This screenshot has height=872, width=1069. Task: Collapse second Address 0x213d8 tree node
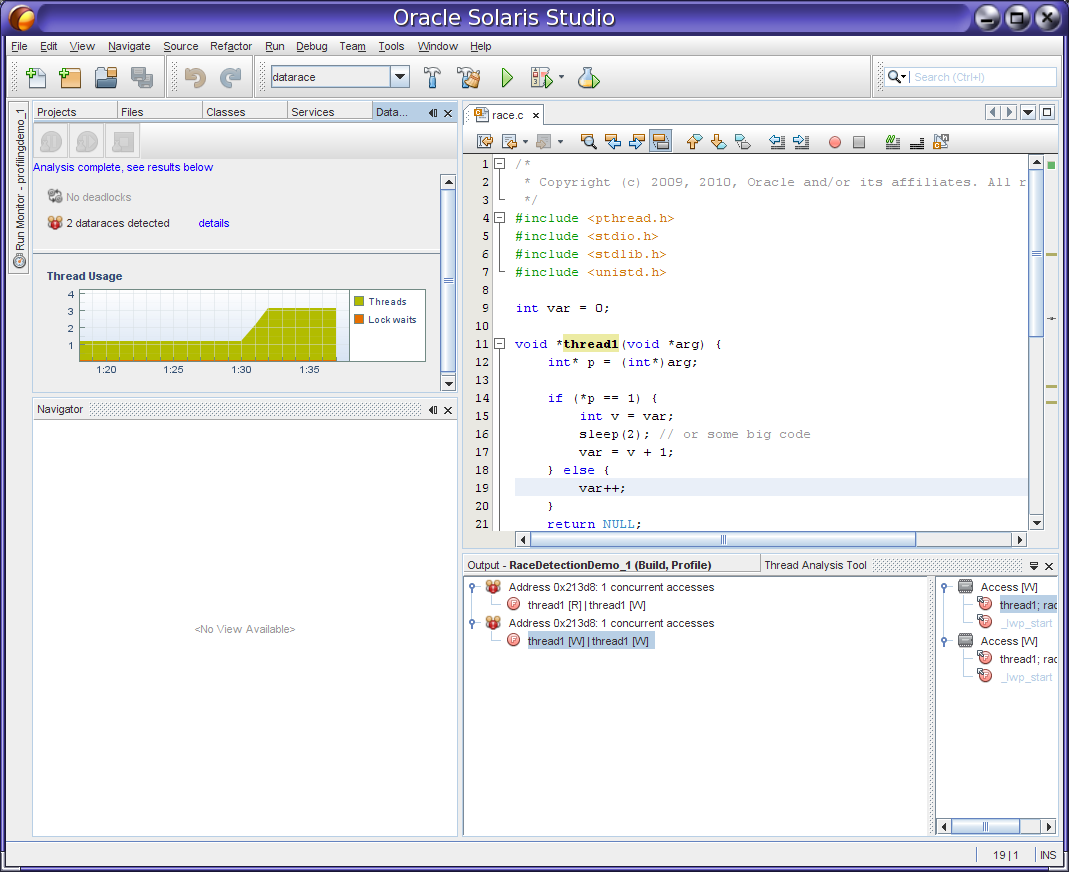(x=472, y=623)
